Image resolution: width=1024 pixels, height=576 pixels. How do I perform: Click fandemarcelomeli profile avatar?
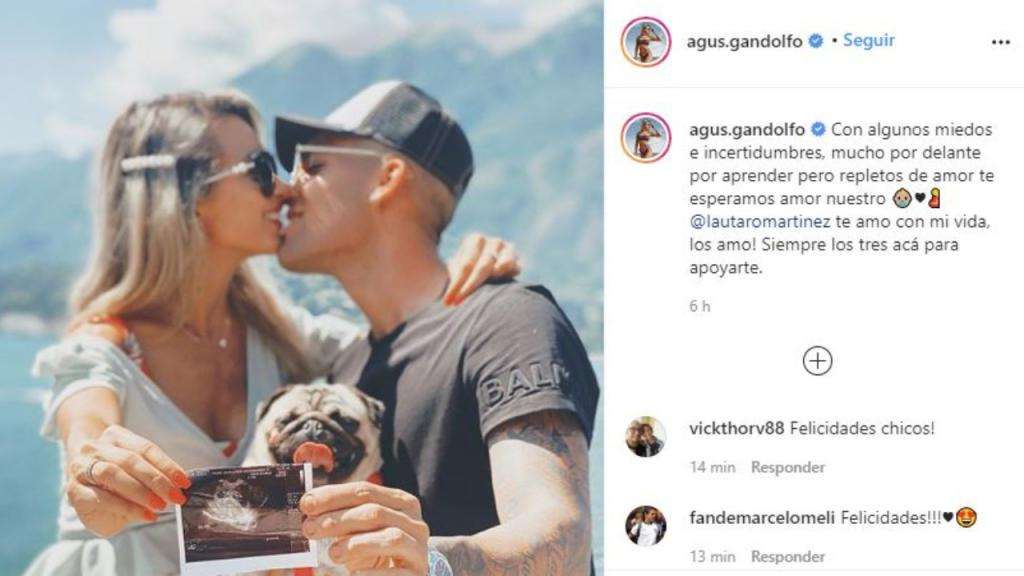(646, 526)
